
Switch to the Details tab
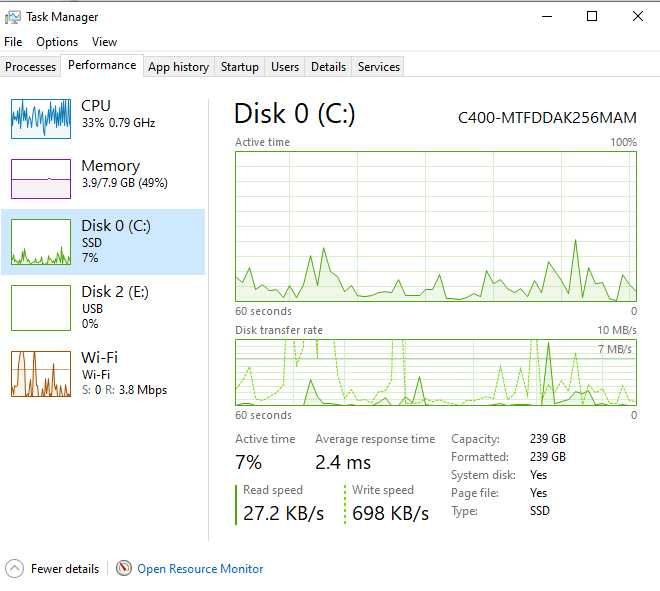coord(328,67)
